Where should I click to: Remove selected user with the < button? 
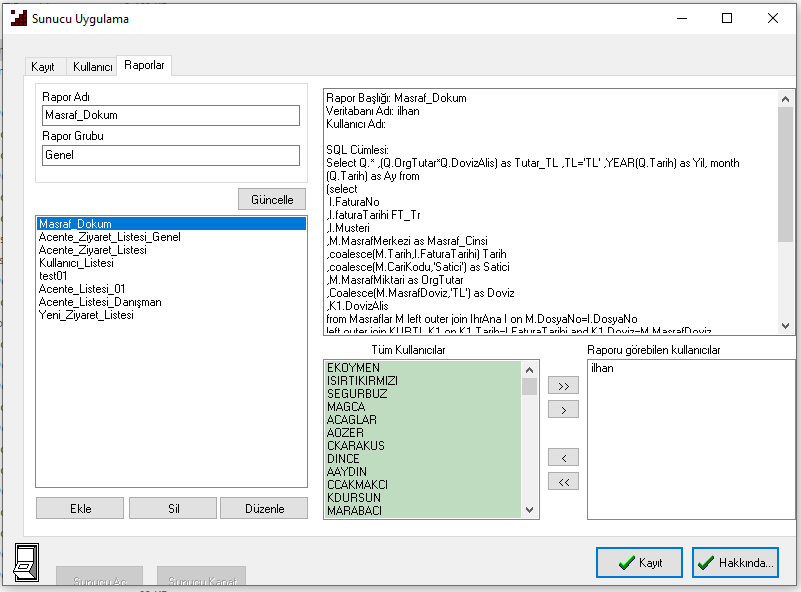click(x=563, y=458)
